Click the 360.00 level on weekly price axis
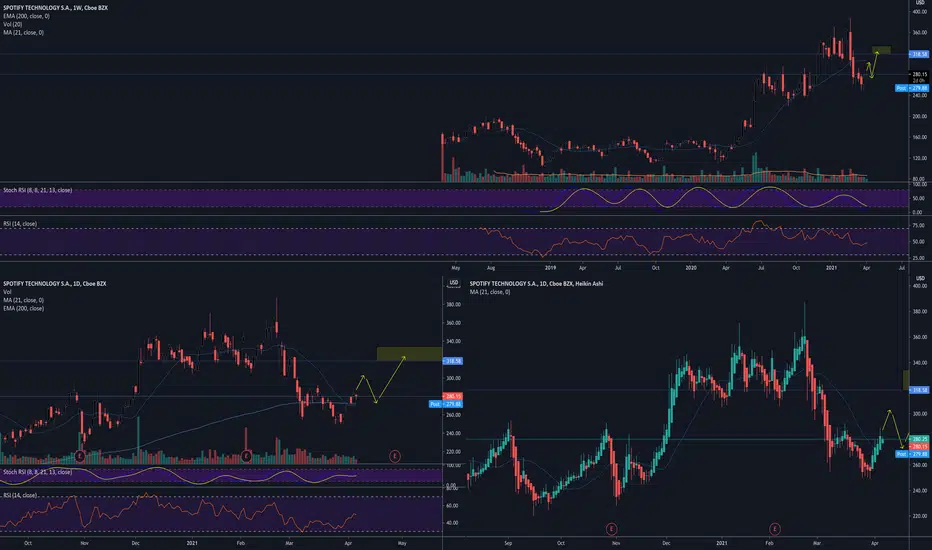Image resolution: width=932 pixels, height=550 pixels. pos(920,33)
